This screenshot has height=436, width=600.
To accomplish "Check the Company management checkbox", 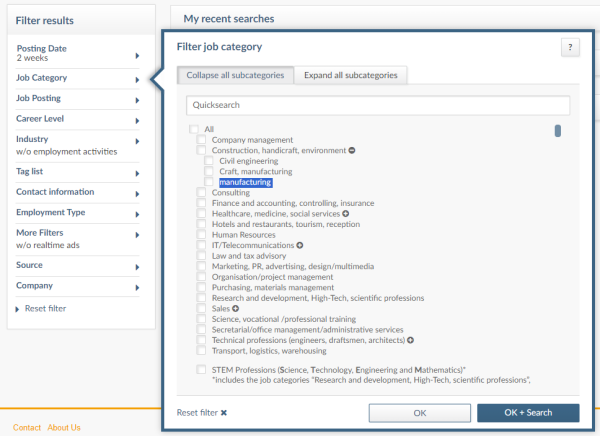I will 201,140.
